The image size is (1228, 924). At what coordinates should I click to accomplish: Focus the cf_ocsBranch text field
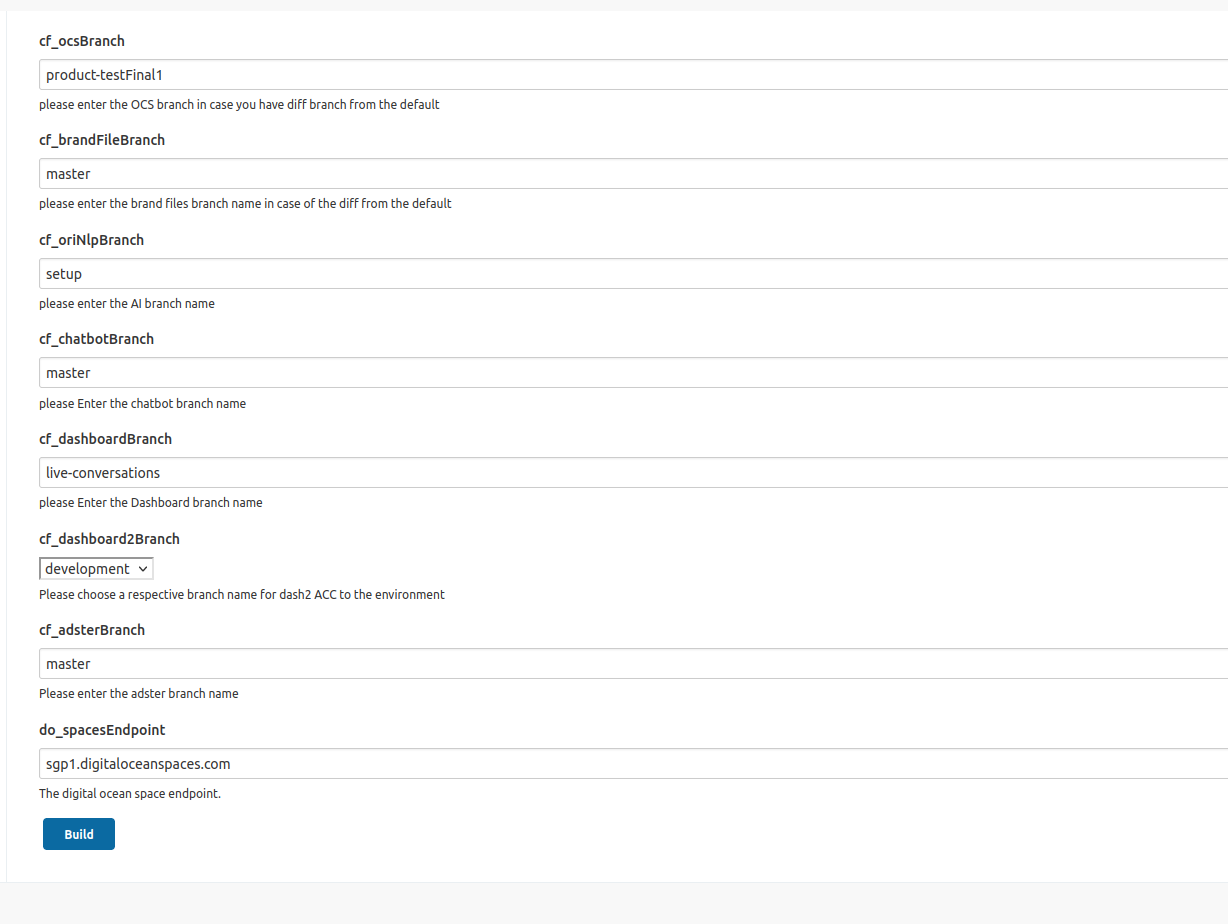pyautogui.click(x=632, y=75)
